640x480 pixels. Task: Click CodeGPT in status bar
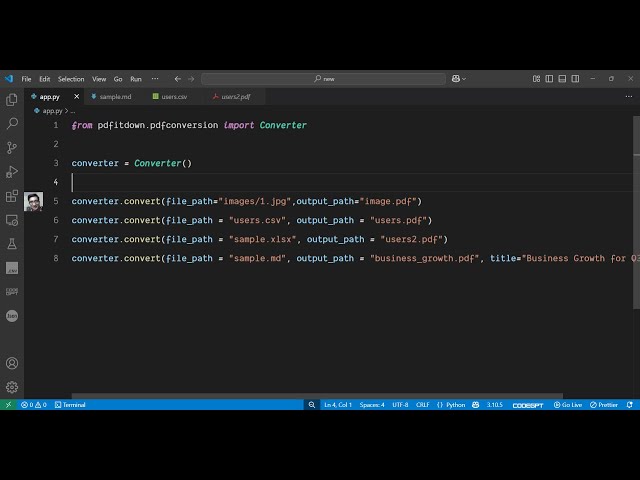coord(528,405)
